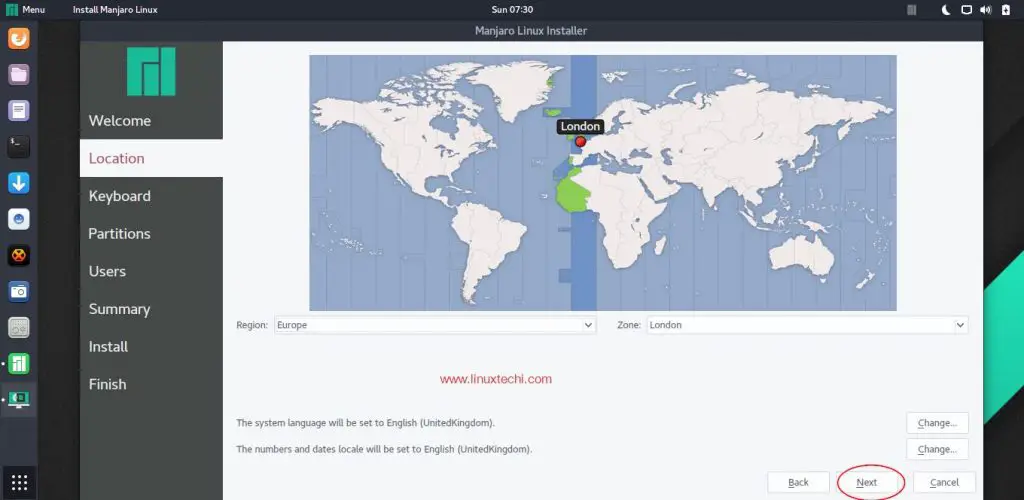
Task: Open the clock showing Sun 07:30
Action: coord(512,10)
